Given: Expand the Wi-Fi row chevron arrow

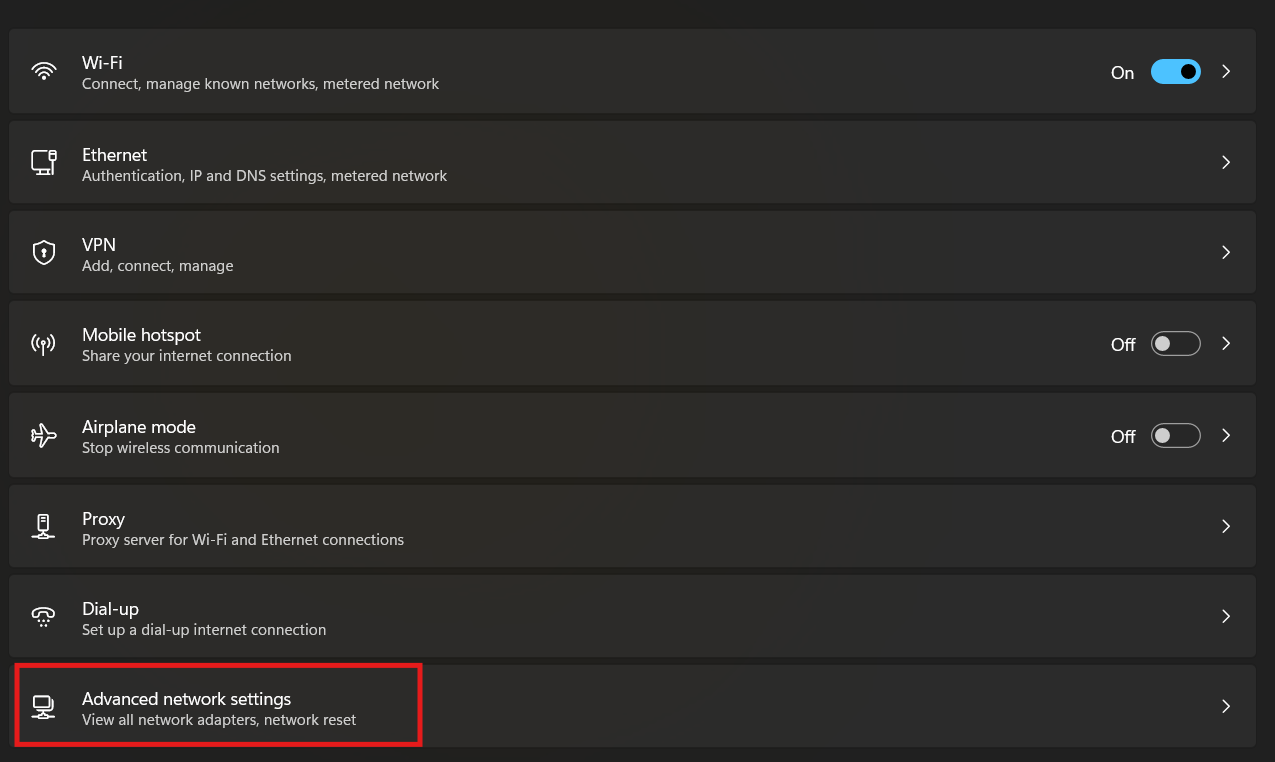Looking at the screenshot, I should [1226, 72].
